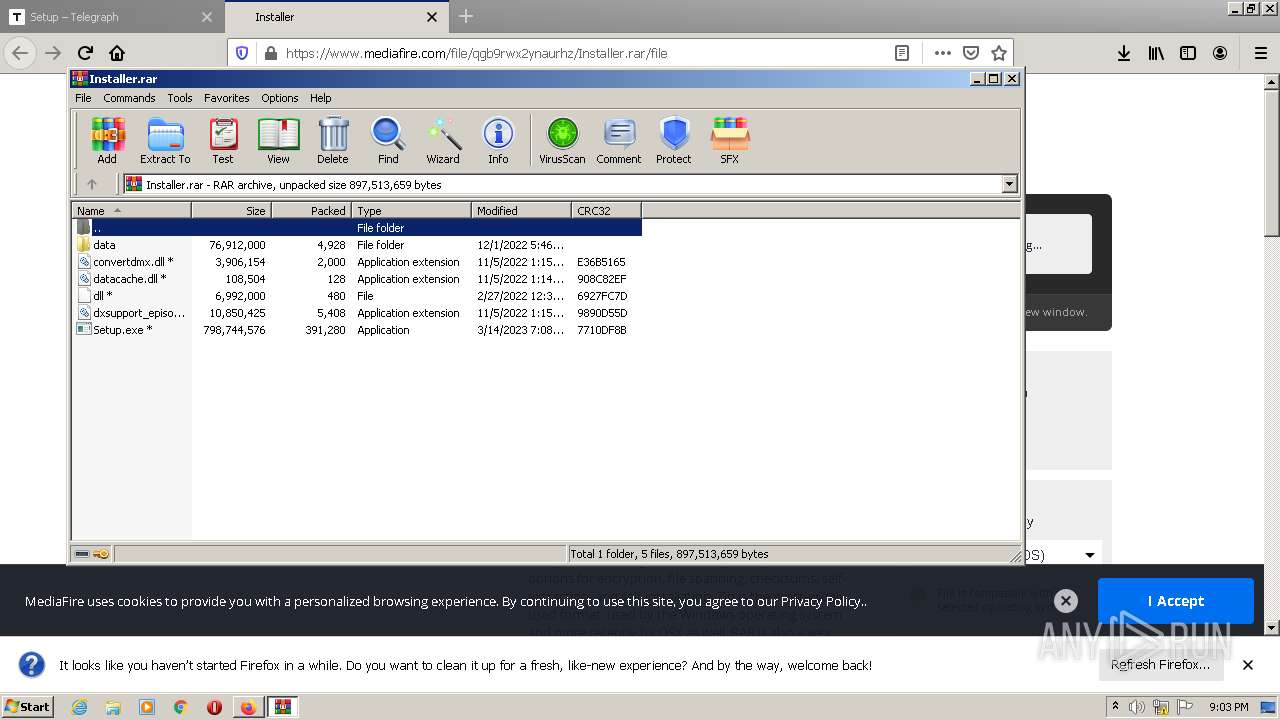Sort by the Packed column header
The width and height of the screenshot is (1280, 720).
point(311,210)
